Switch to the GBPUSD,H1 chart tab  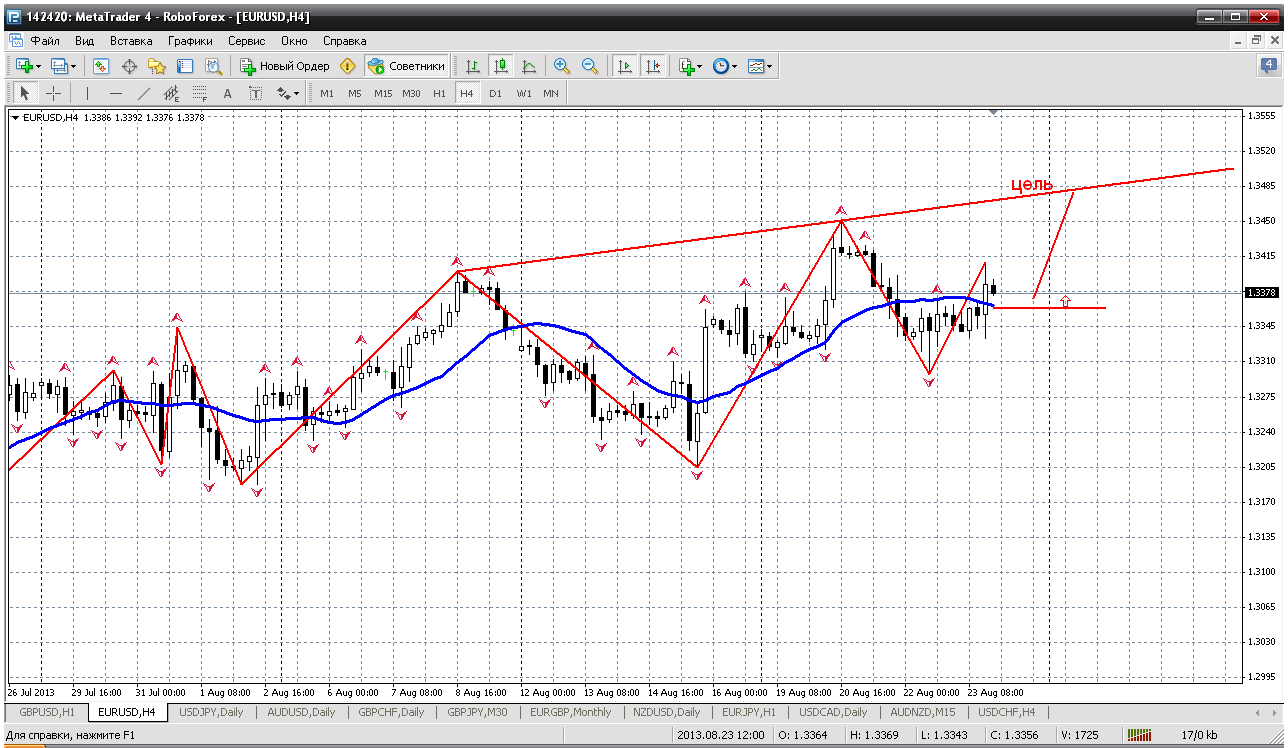click(46, 712)
